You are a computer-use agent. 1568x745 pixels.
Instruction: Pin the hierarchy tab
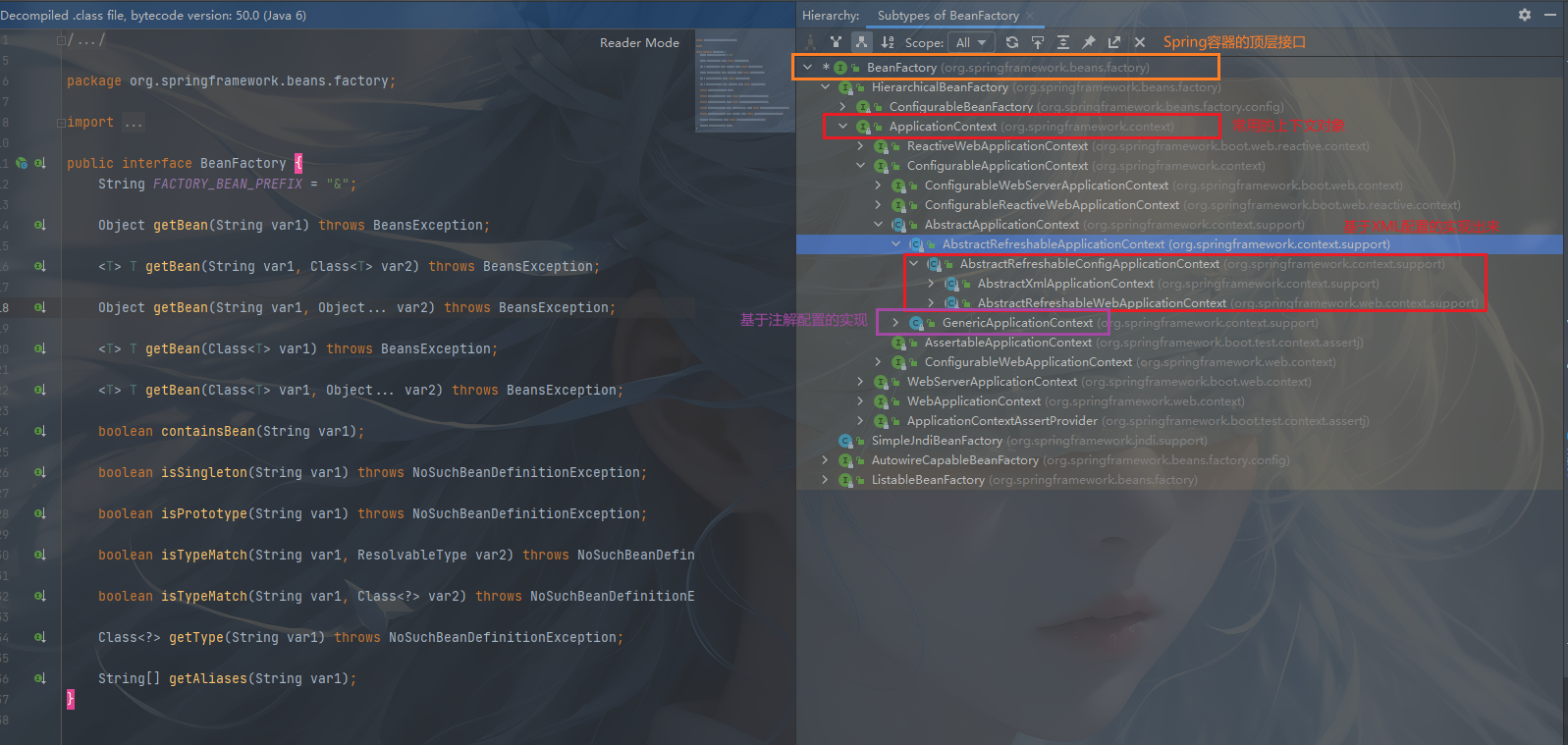tap(1089, 42)
